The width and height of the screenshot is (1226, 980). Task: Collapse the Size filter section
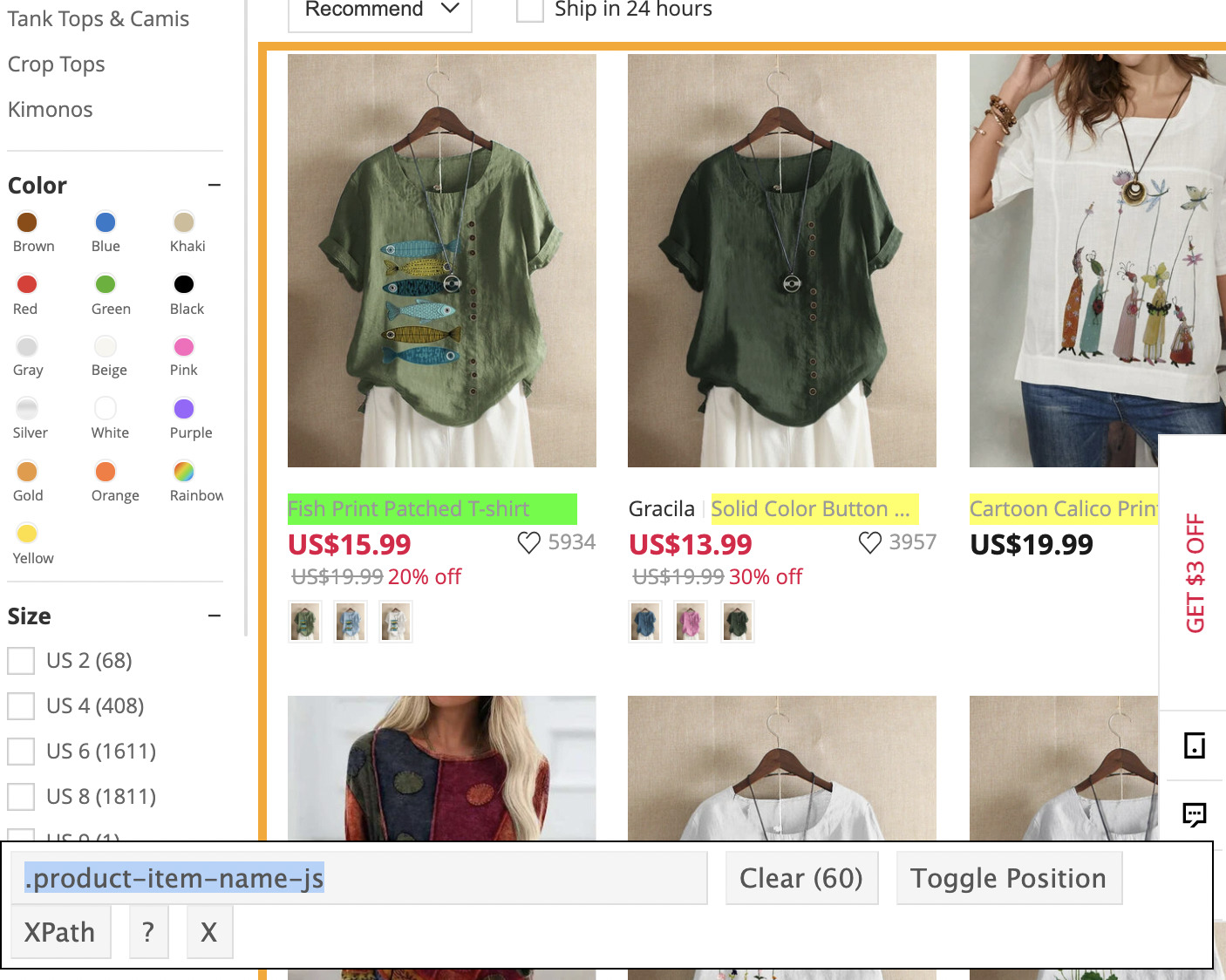pyautogui.click(x=215, y=616)
